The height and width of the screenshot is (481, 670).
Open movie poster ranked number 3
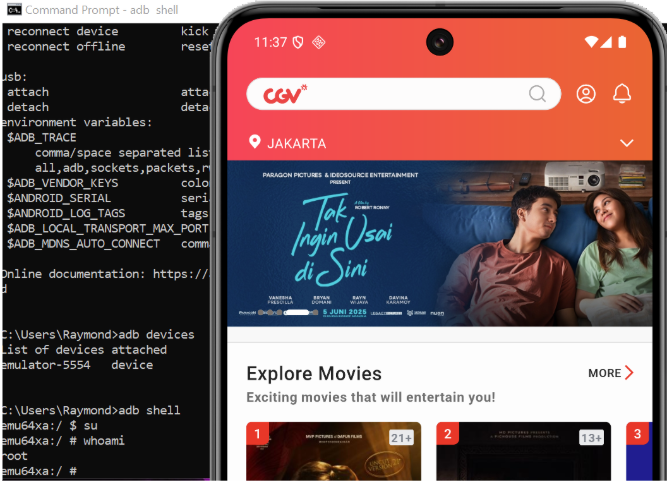(x=639, y=451)
